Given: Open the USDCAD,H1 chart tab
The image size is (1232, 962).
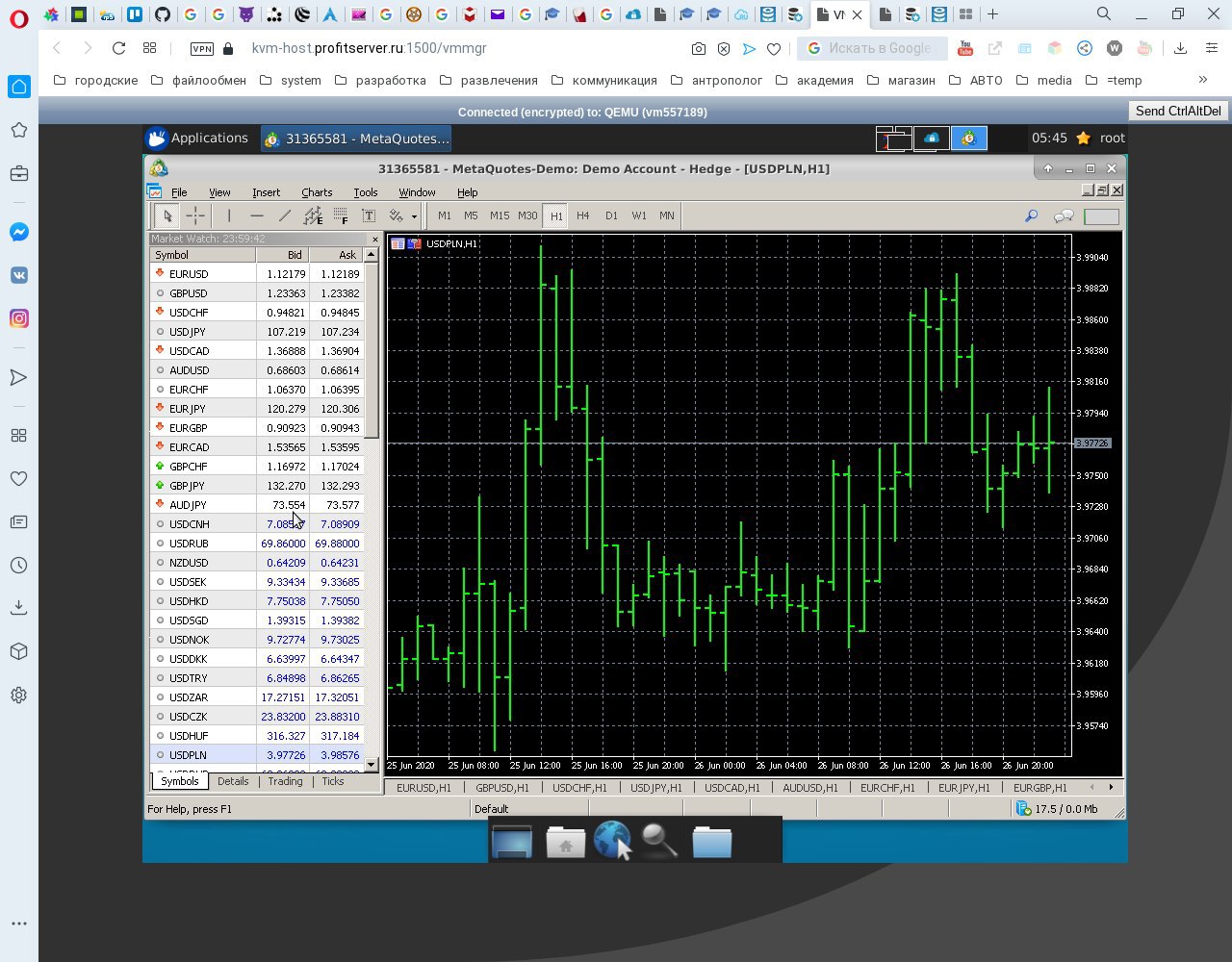Looking at the screenshot, I should 732,788.
